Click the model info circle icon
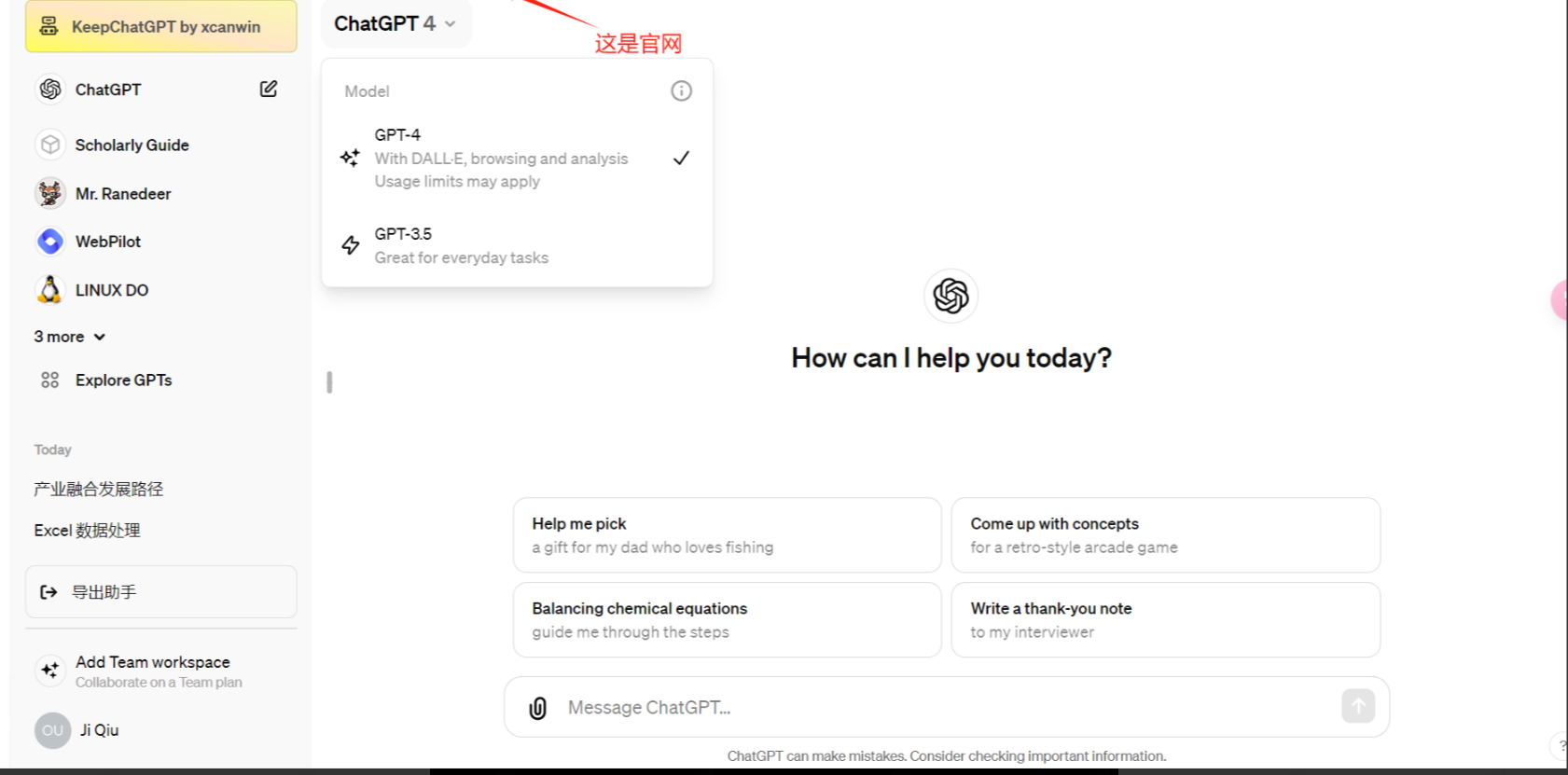The width and height of the screenshot is (1568, 775). [682, 90]
